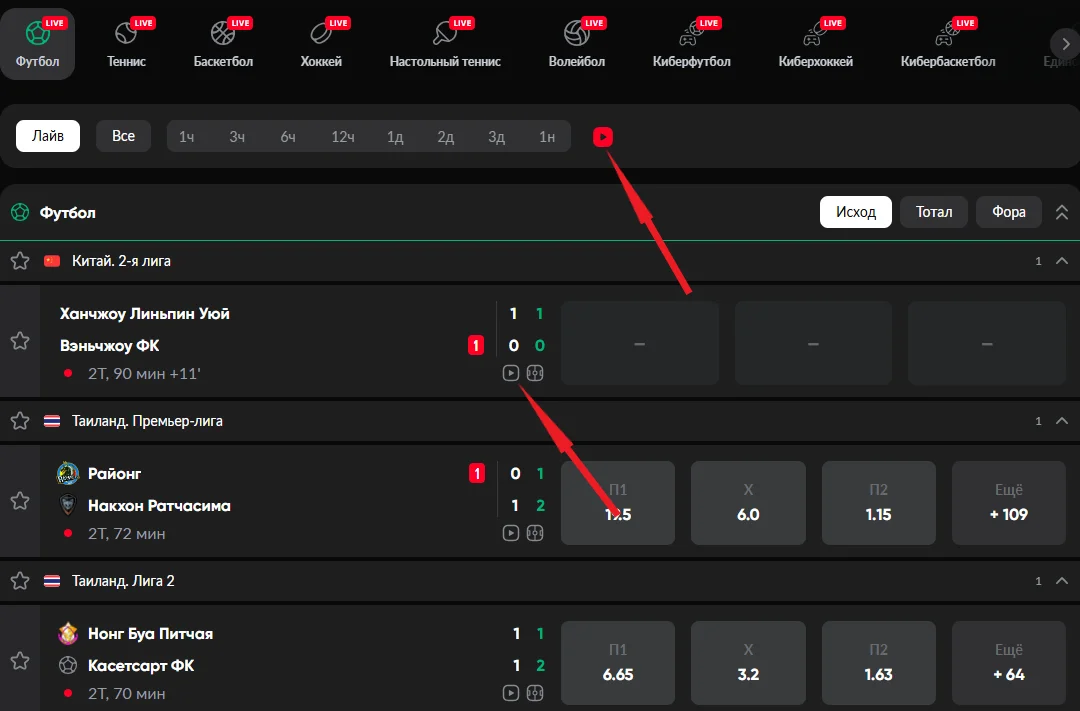Open video stream for Nong Bua Pitchaya match

[x=511, y=692]
